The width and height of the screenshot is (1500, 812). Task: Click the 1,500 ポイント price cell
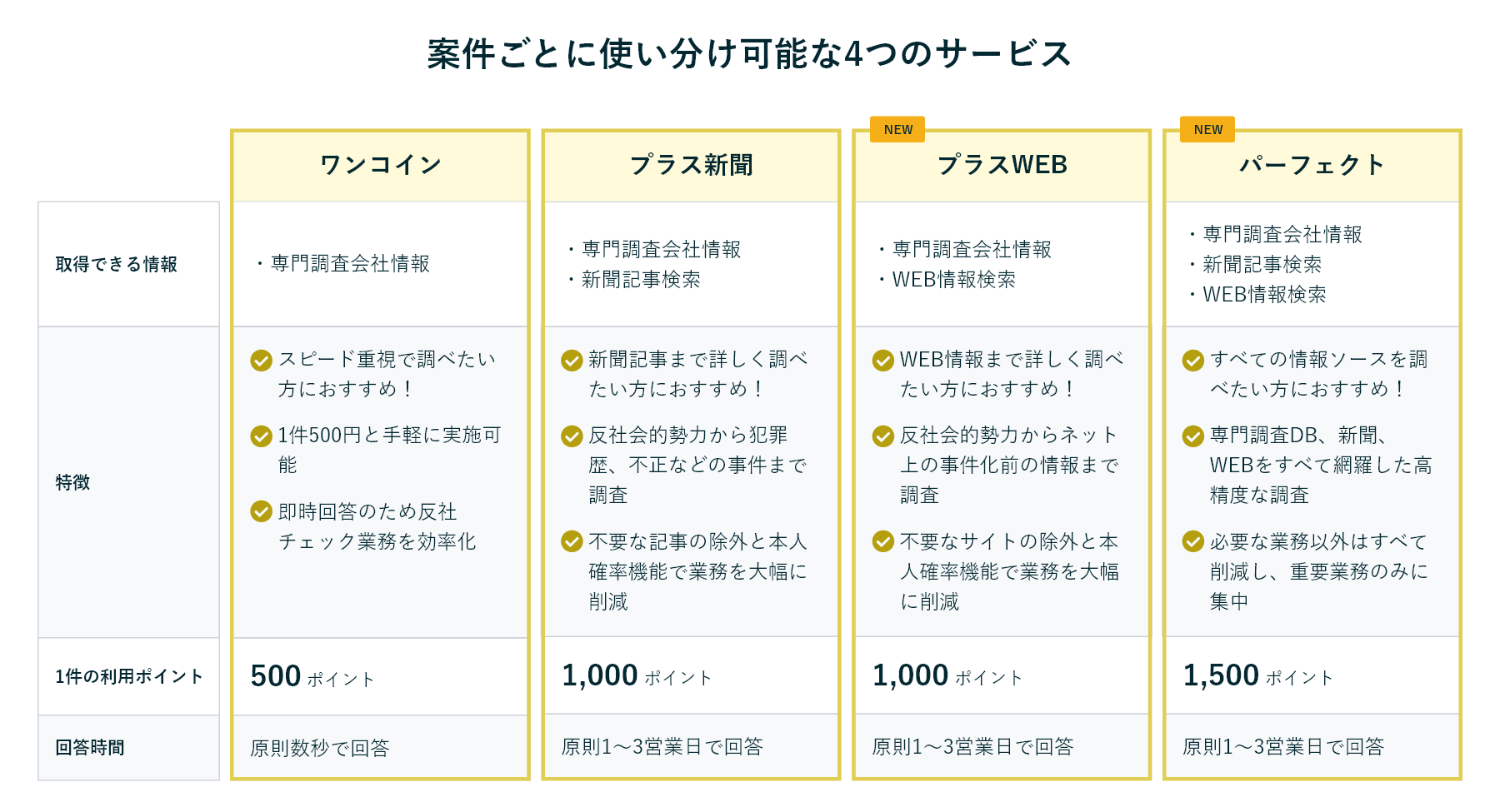click(1312, 675)
